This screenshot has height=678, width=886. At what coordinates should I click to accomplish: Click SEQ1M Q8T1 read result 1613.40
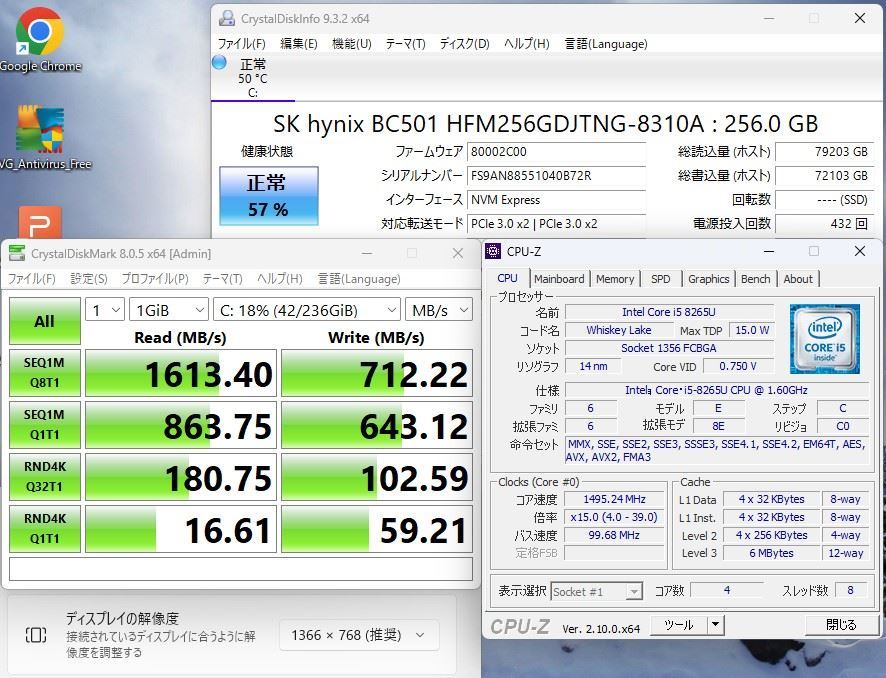click(181, 373)
